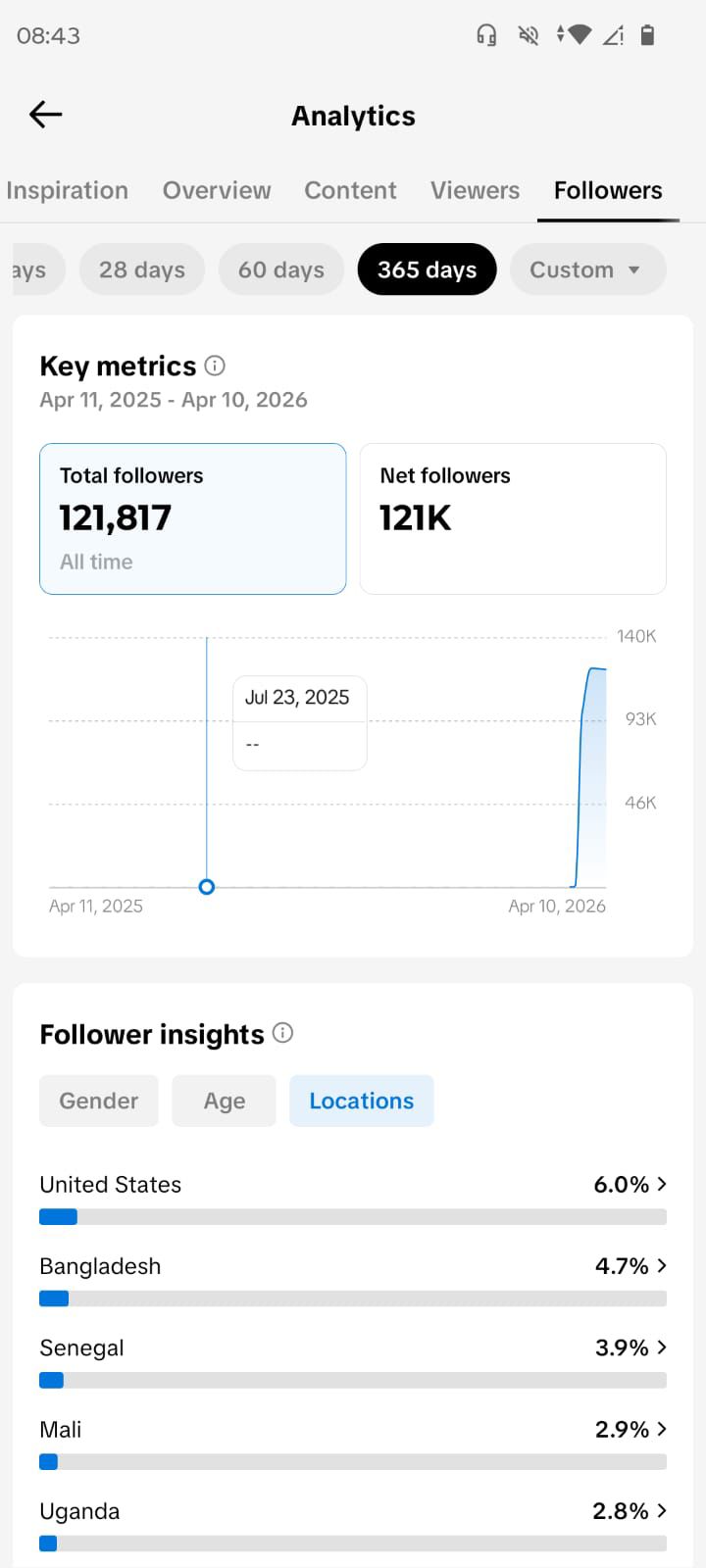Screen dimensions: 706x1568
Task: Show follower insights by Age
Action: click(x=224, y=1101)
